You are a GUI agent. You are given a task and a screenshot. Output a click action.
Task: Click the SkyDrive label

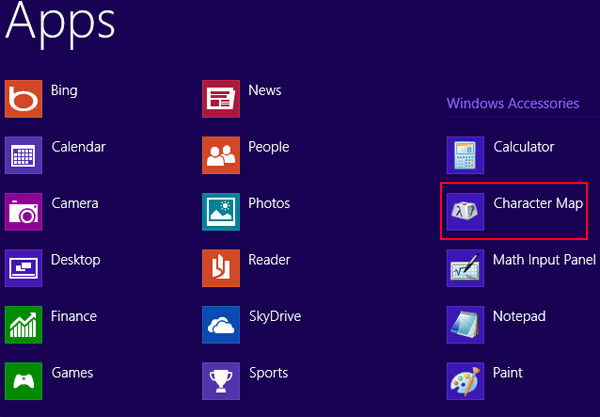coord(275,317)
